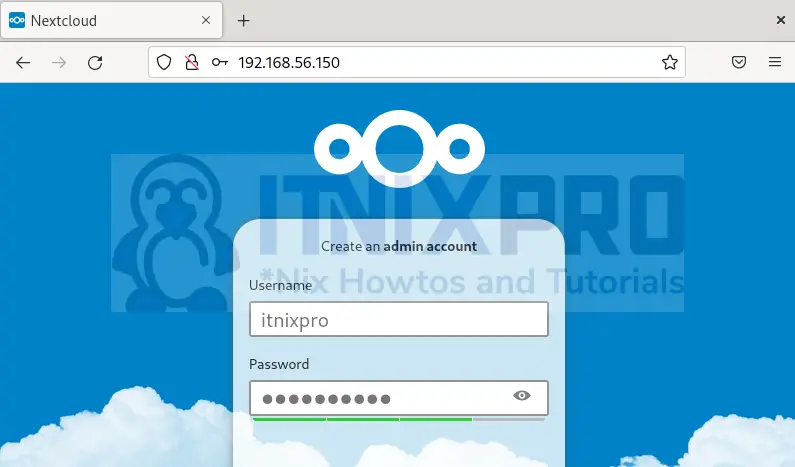Toggle password visibility with the eye icon
This screenshot has height=467, width=795.
521,396
